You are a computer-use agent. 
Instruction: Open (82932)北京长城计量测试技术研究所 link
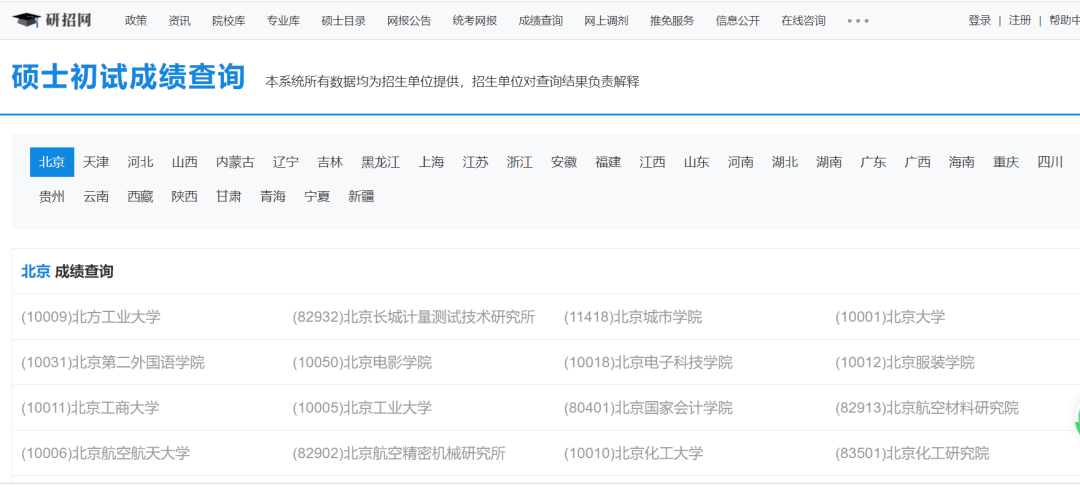414,317
